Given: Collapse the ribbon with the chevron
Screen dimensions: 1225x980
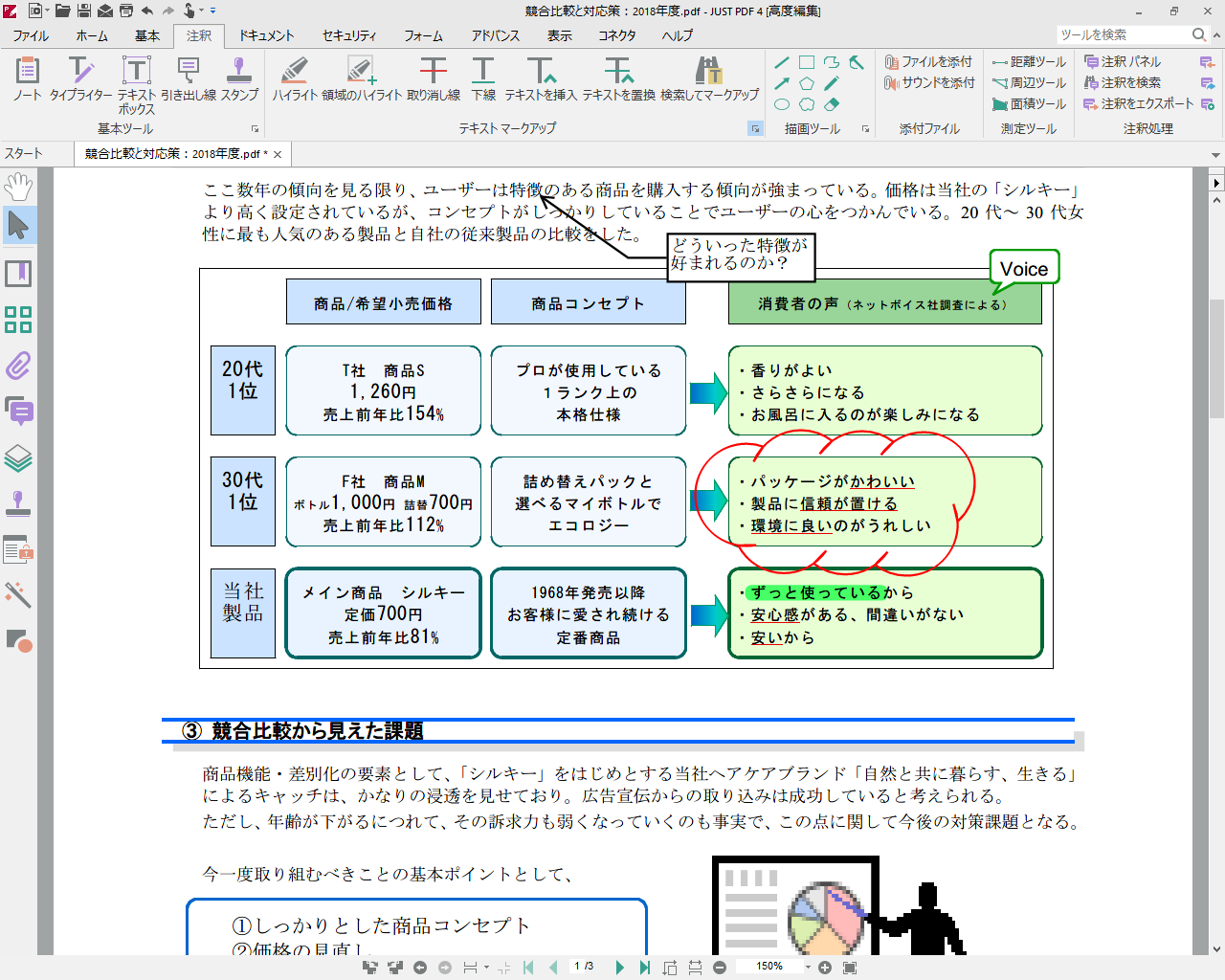Looking at the screenshot, I should [1216, 34].
